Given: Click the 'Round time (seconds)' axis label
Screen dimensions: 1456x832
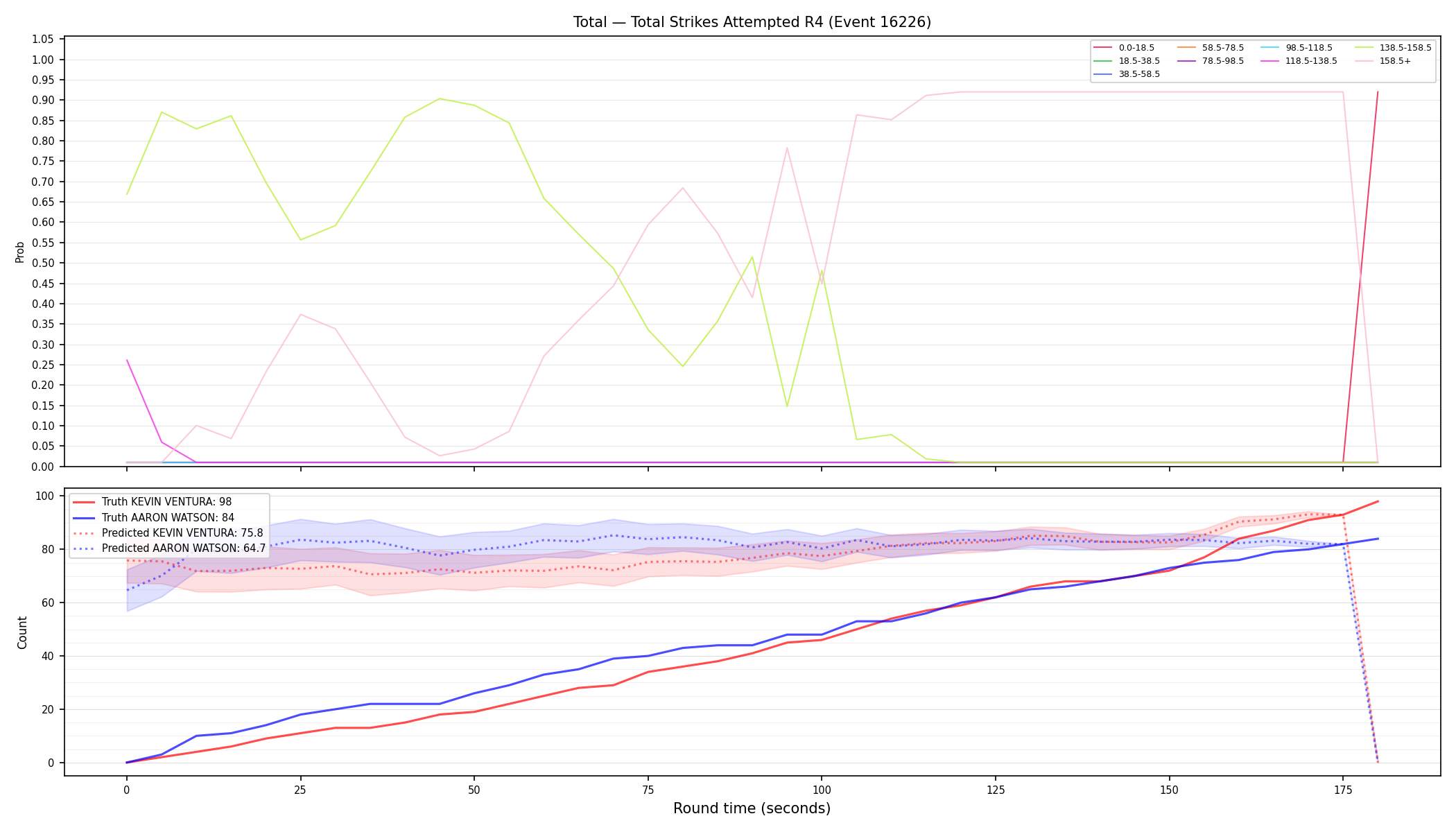Looking at the screenshot, I should click(752, 808).
